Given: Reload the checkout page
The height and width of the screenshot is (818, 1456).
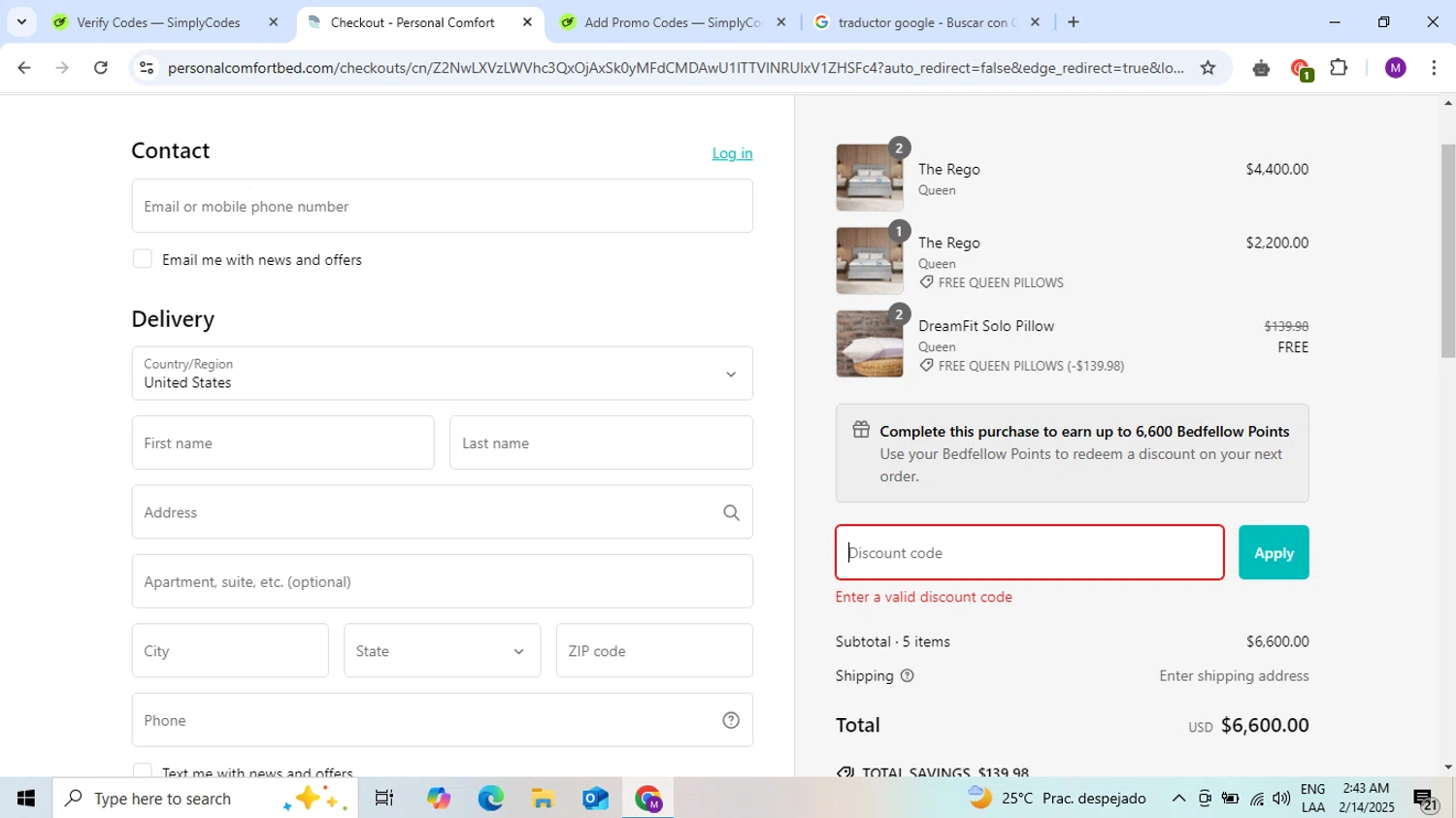Looking at the screenshot, I should (x=101, y=68).
